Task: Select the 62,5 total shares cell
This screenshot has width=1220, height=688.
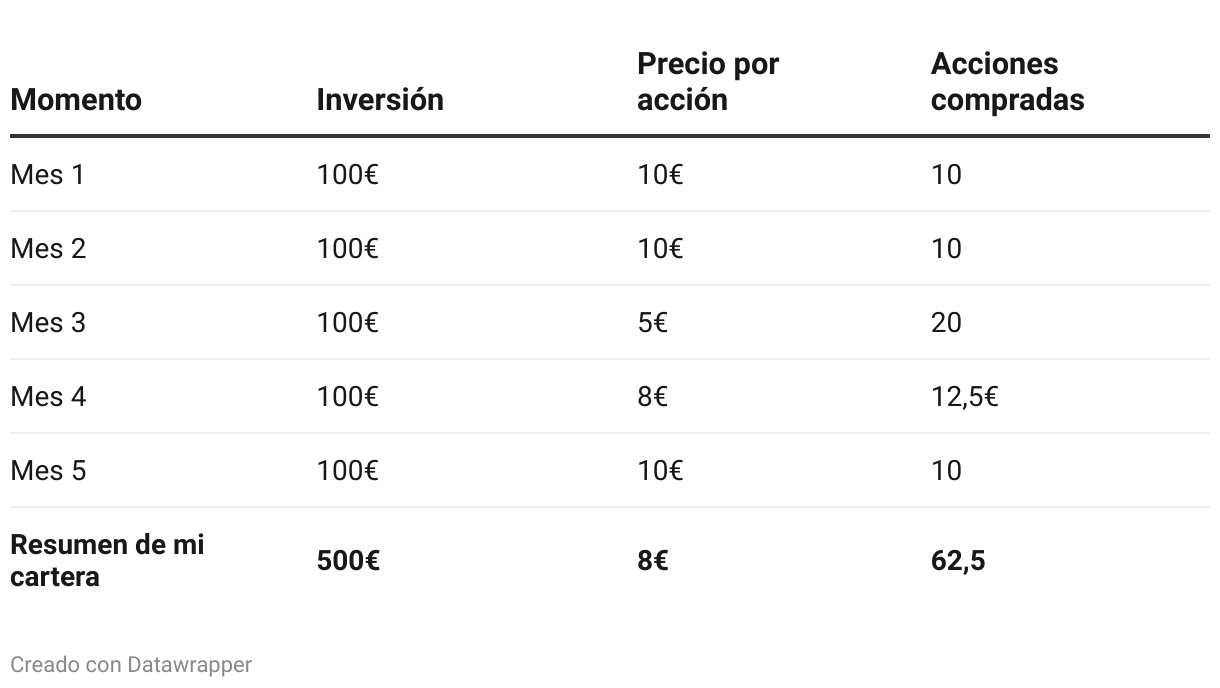Action: (958, 561)
